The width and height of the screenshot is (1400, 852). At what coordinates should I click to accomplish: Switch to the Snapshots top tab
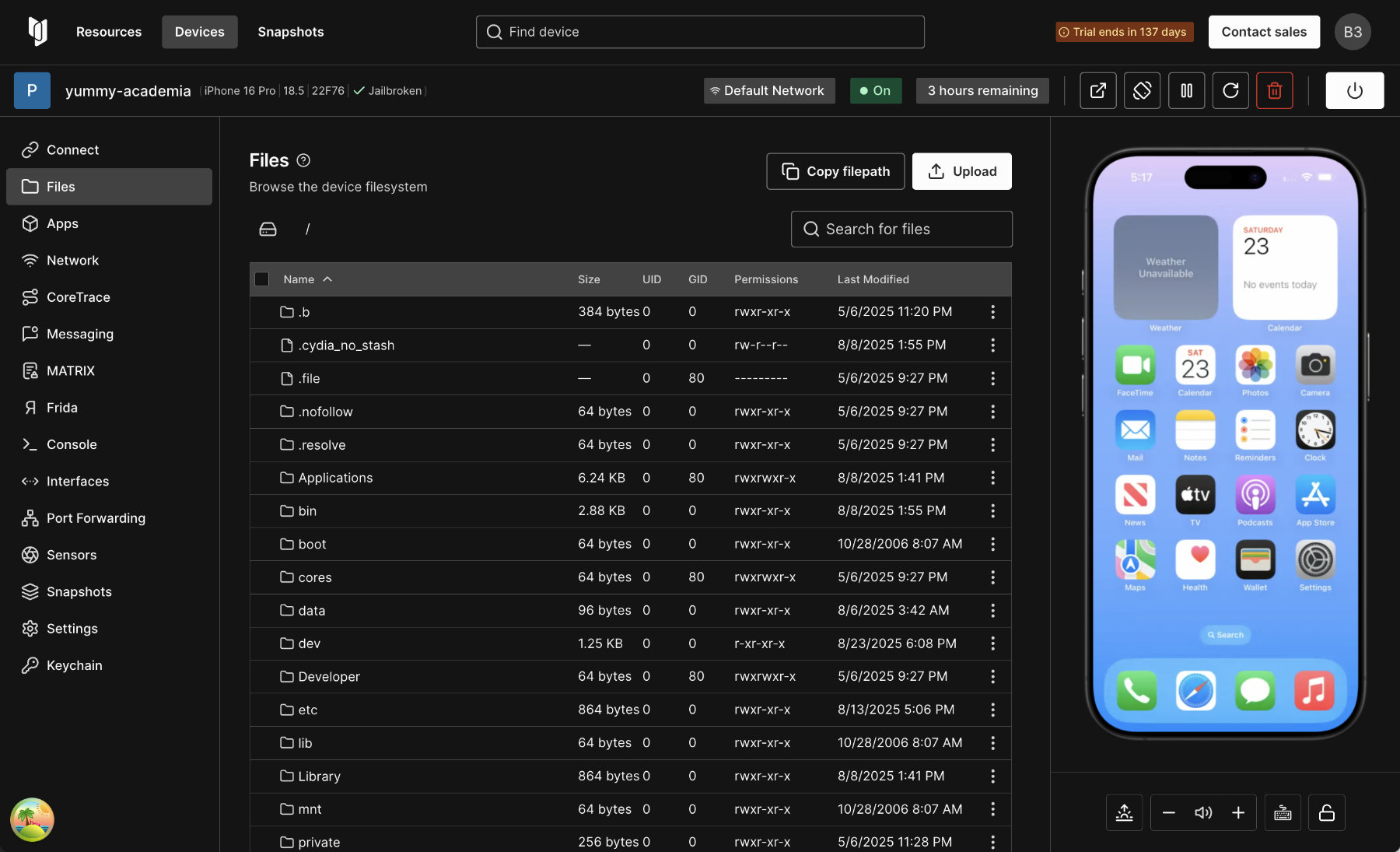290,32
